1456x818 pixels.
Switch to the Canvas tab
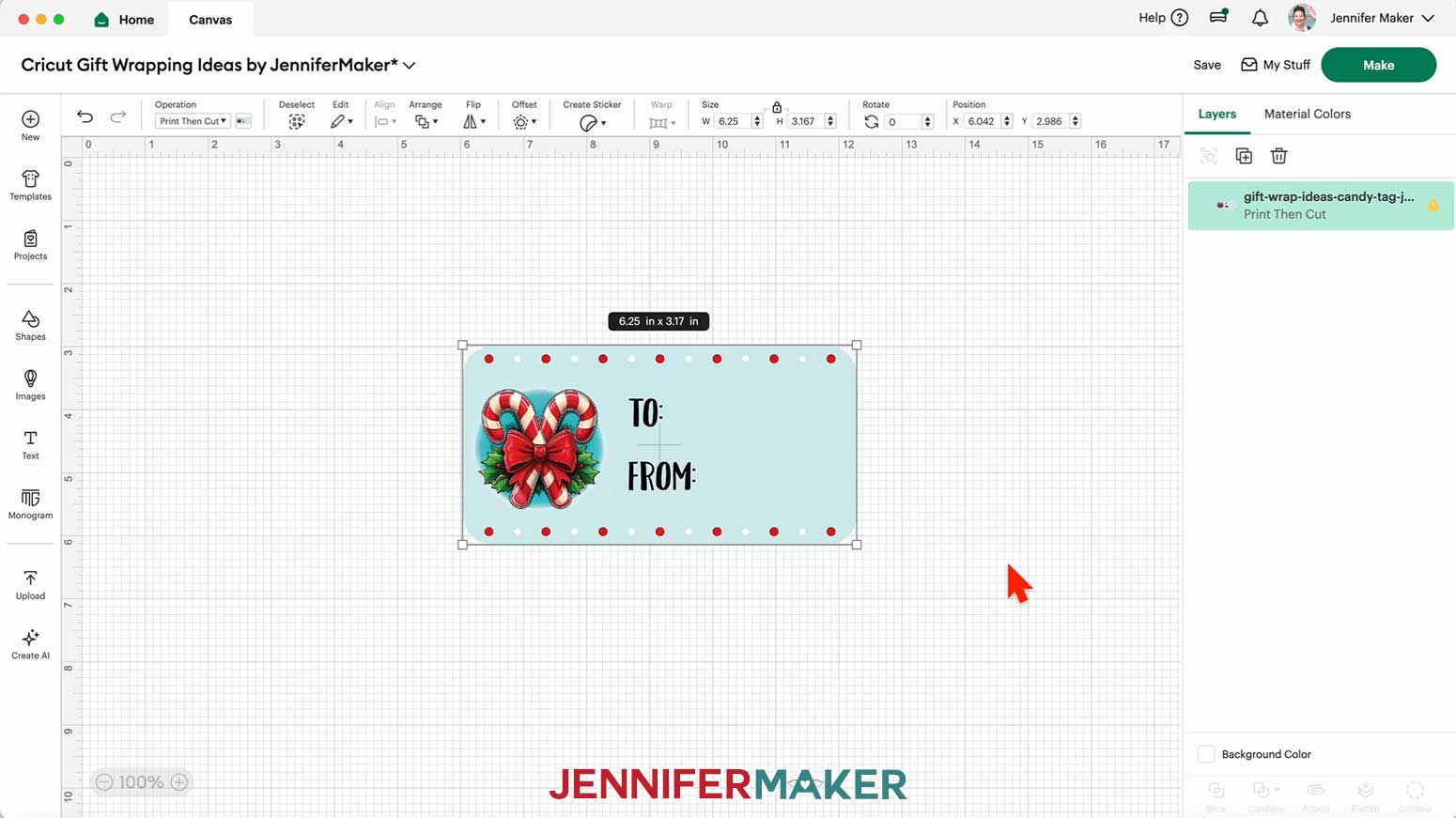click(x=210, y=20)
